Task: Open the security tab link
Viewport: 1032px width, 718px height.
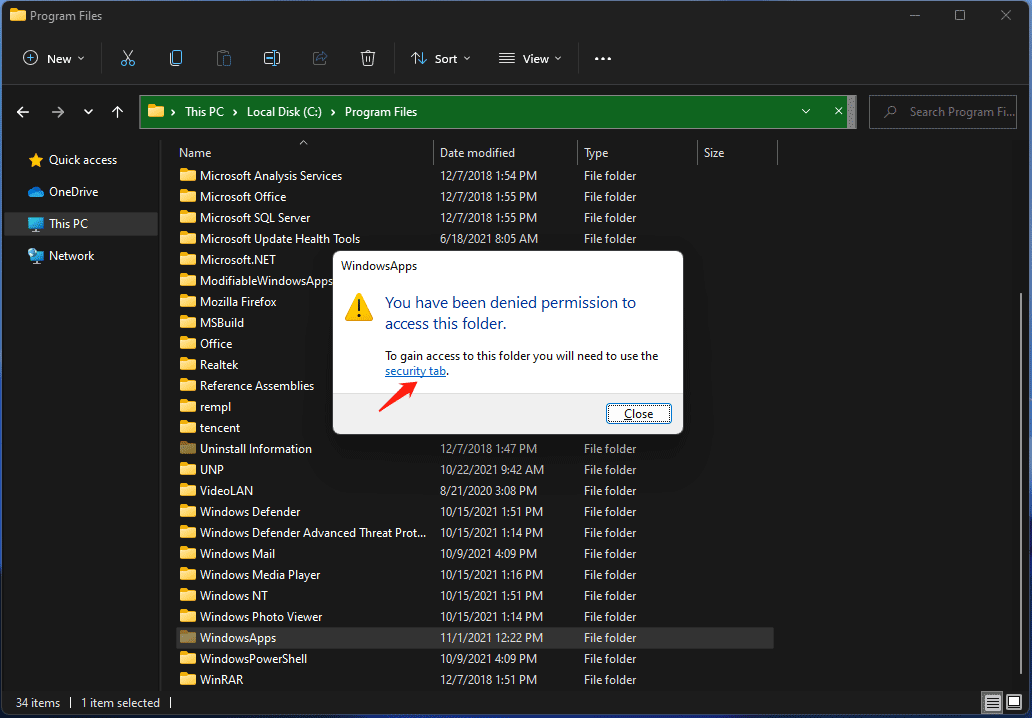Action: (x=415, y=371)
